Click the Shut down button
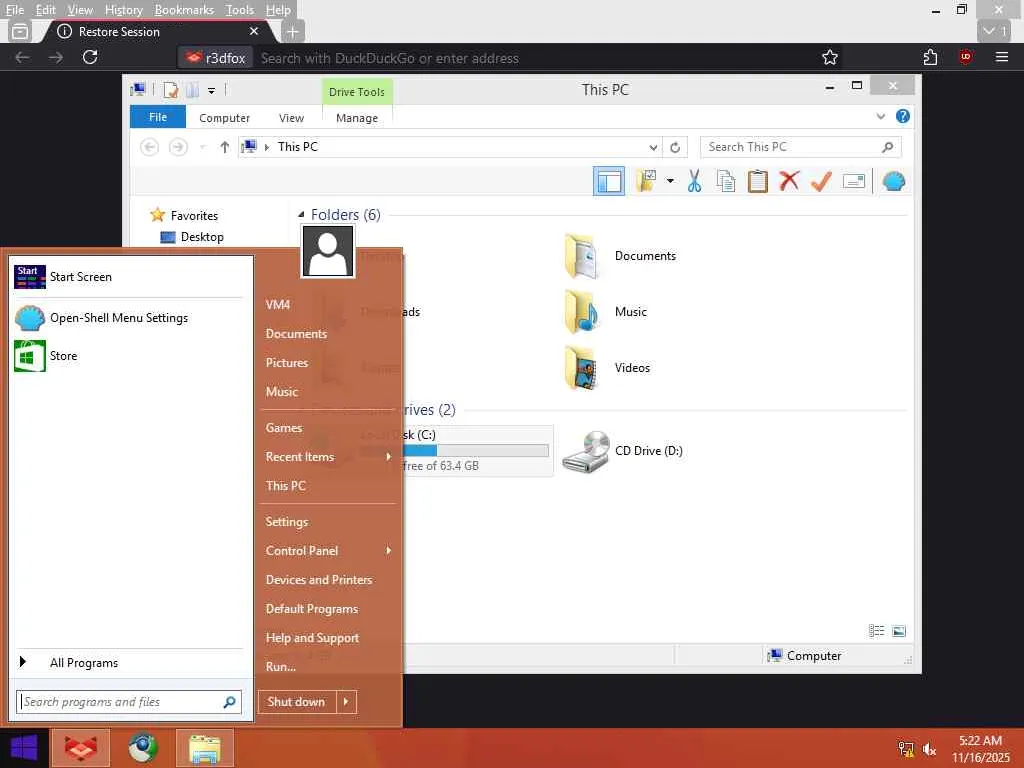 [x=296, y=702]
